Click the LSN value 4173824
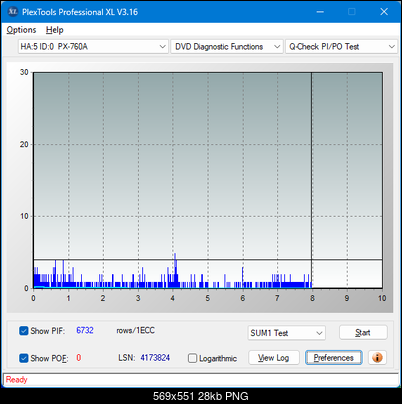The image size is (402, 404). pos(155,358)
